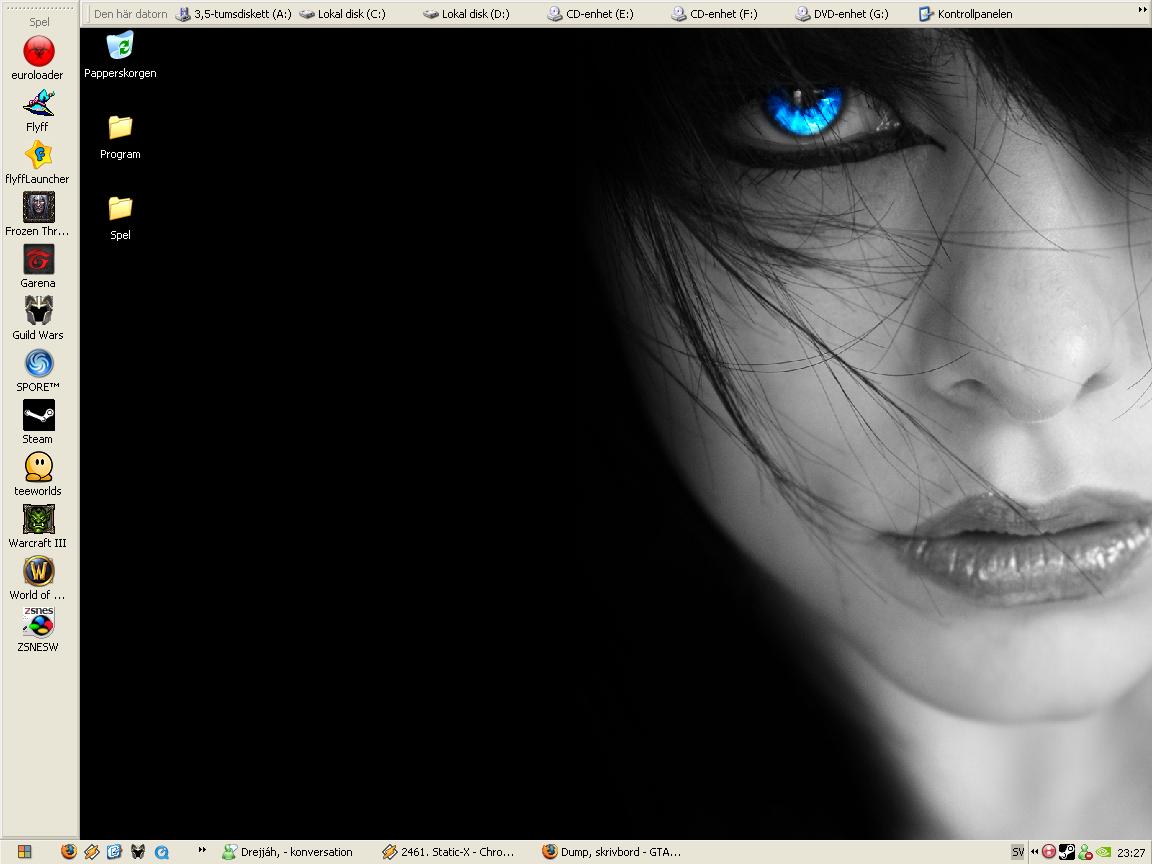Click the NVIDIA tray icon
1152x864 pixels.
point(1104,852)
